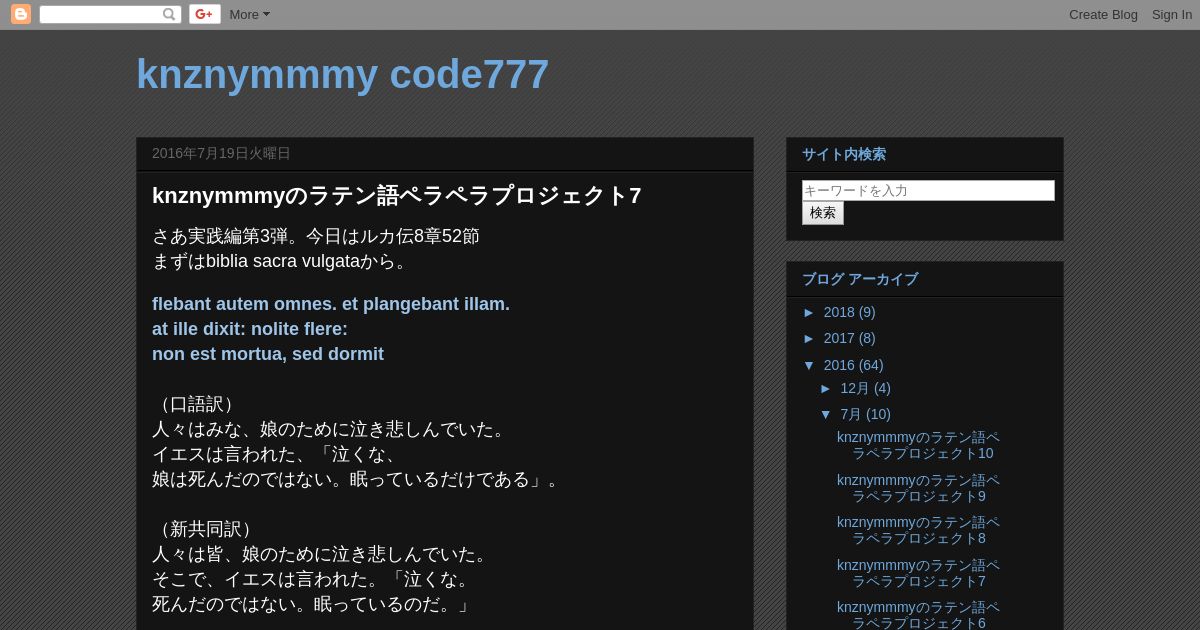
Task: Focus the Blogger navbar search field
Action: pyautogui.click(x=101, y=14)
